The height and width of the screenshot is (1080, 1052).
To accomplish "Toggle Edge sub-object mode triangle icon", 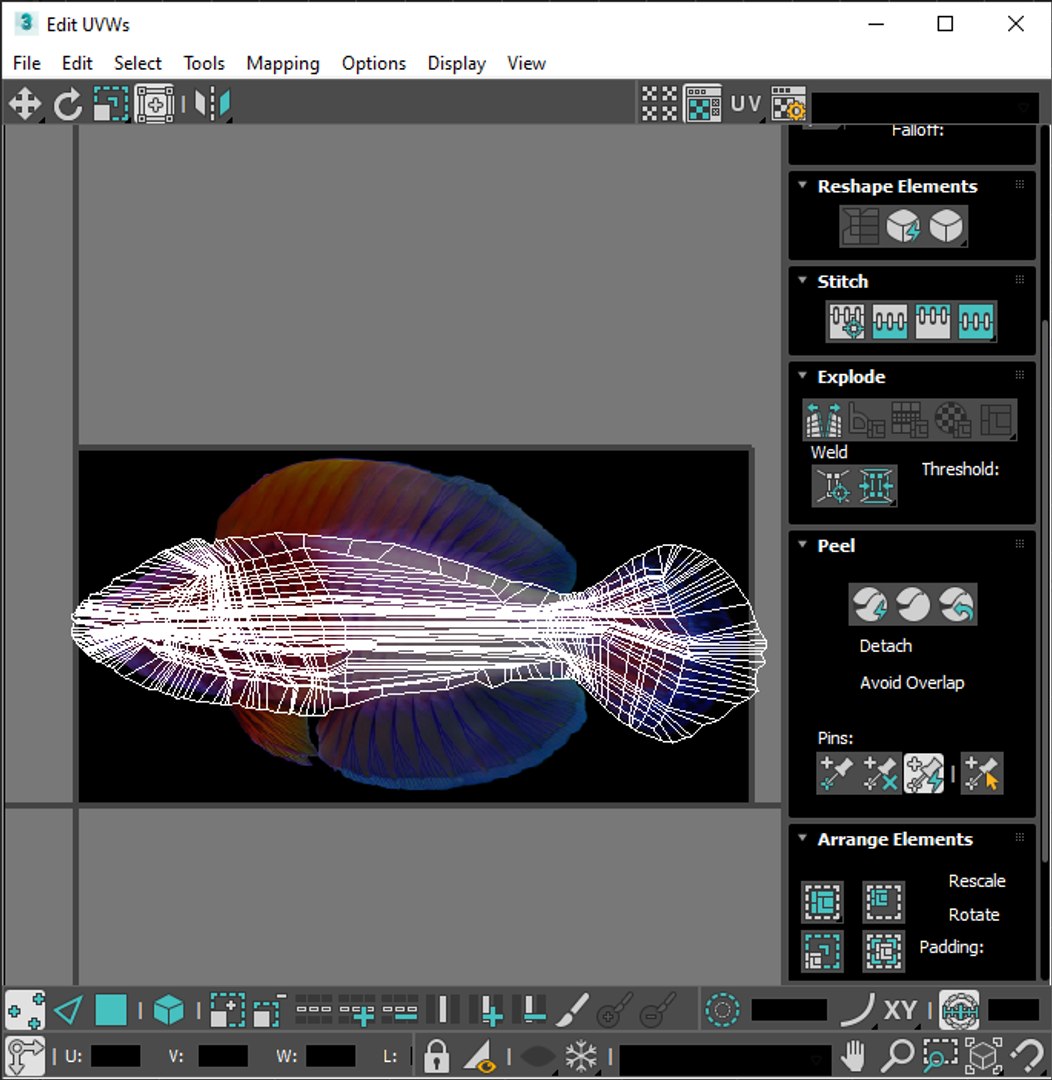I will 68,1010.
